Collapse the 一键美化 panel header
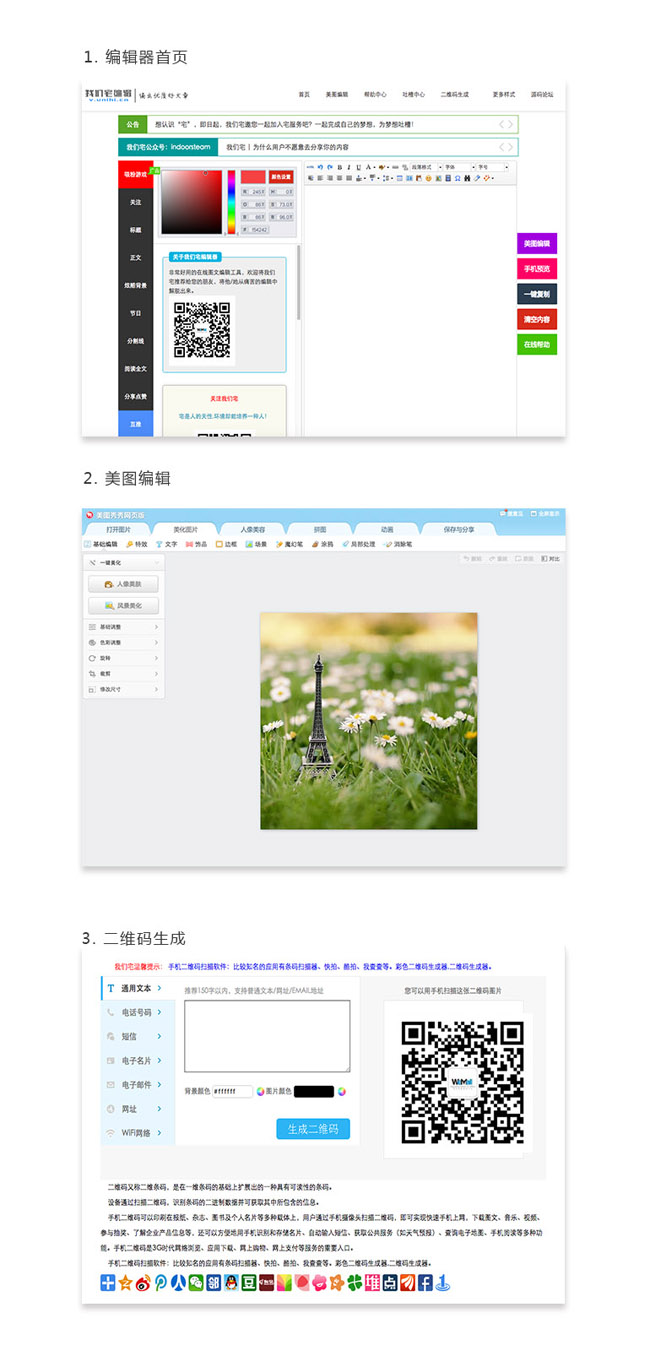 tap(123, 563)
